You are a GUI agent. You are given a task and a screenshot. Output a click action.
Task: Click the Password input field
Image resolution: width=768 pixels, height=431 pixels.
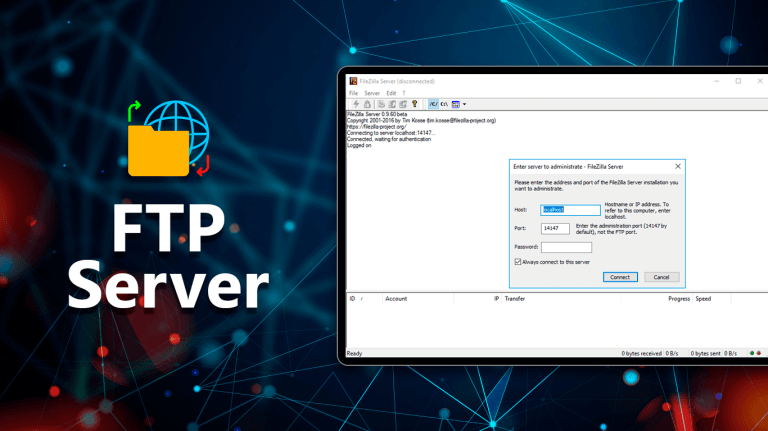(566, 247)
